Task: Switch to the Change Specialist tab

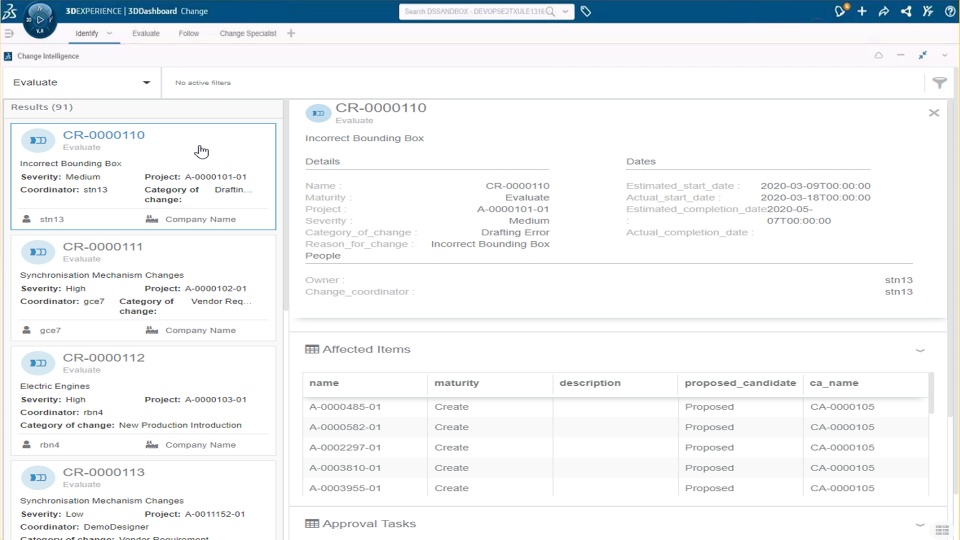Action: point(248,33)
